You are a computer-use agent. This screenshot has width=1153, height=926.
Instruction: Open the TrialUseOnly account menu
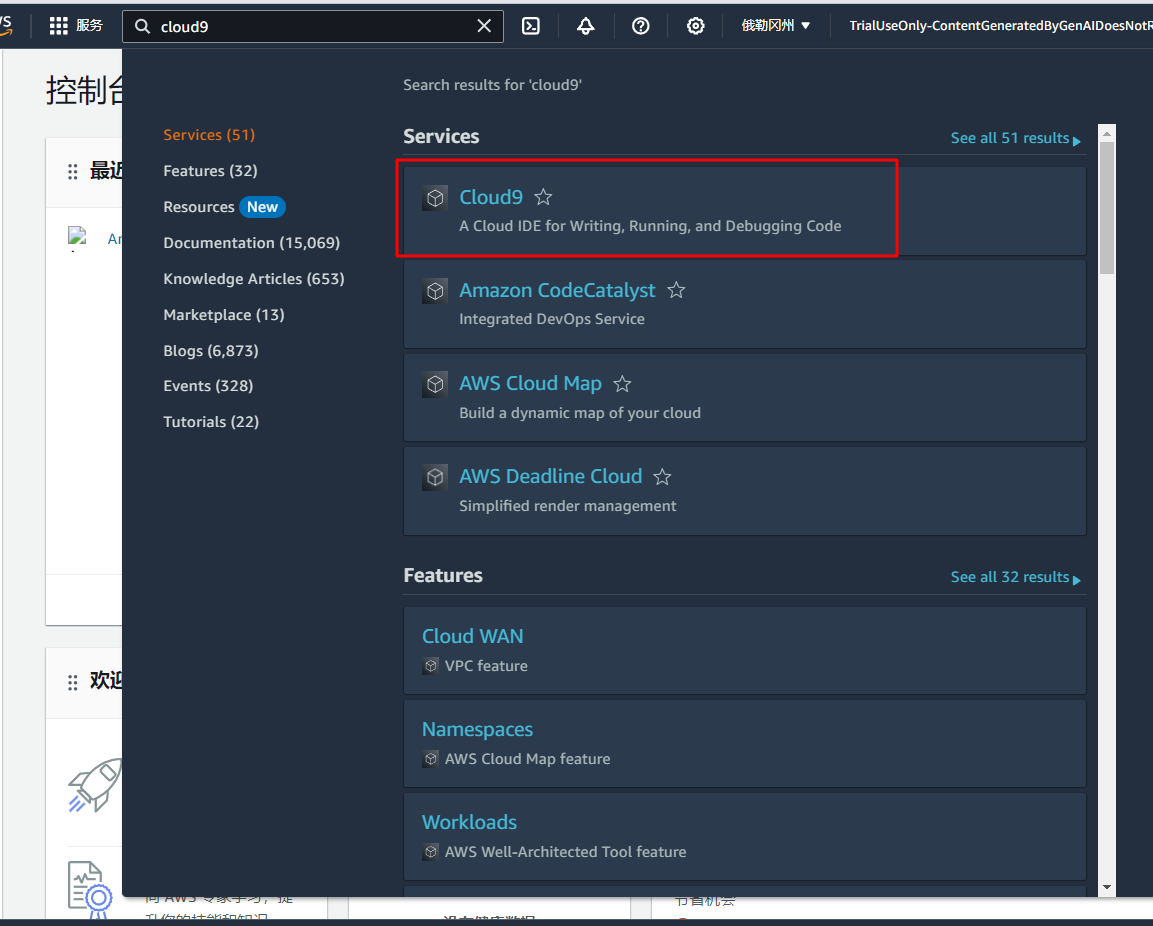(1001, 26)
